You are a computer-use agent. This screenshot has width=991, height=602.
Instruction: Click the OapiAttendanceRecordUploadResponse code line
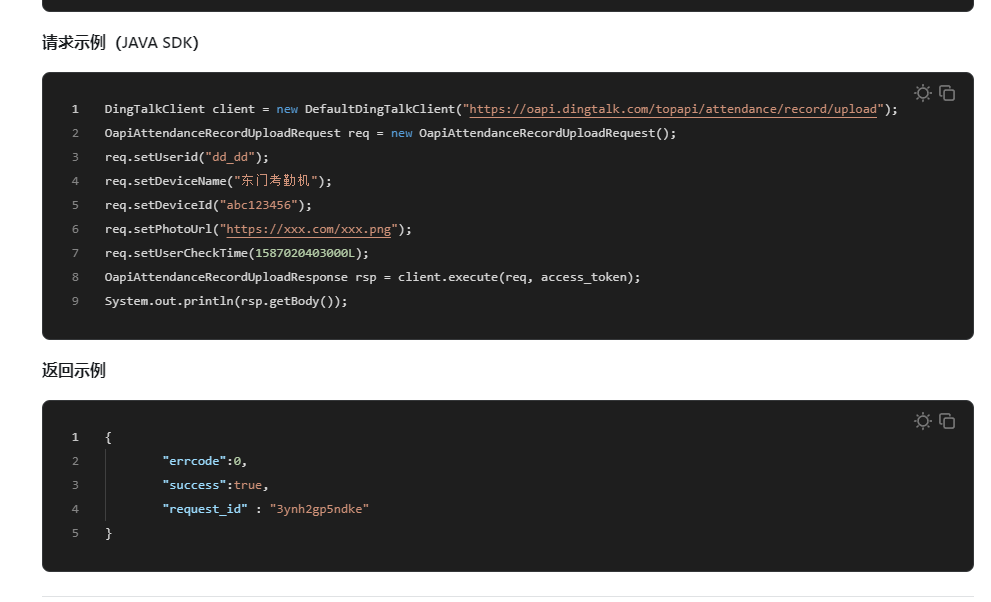[372, 277]
